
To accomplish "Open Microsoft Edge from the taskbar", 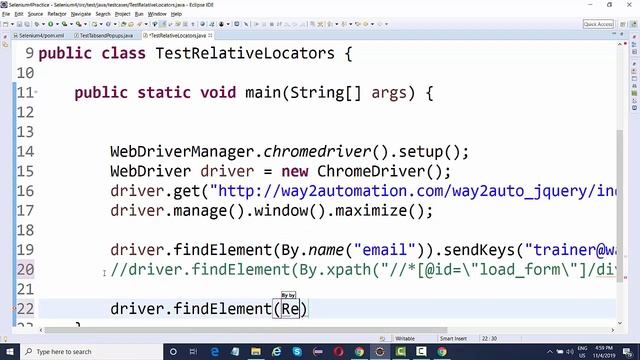I will pos(215,351).
